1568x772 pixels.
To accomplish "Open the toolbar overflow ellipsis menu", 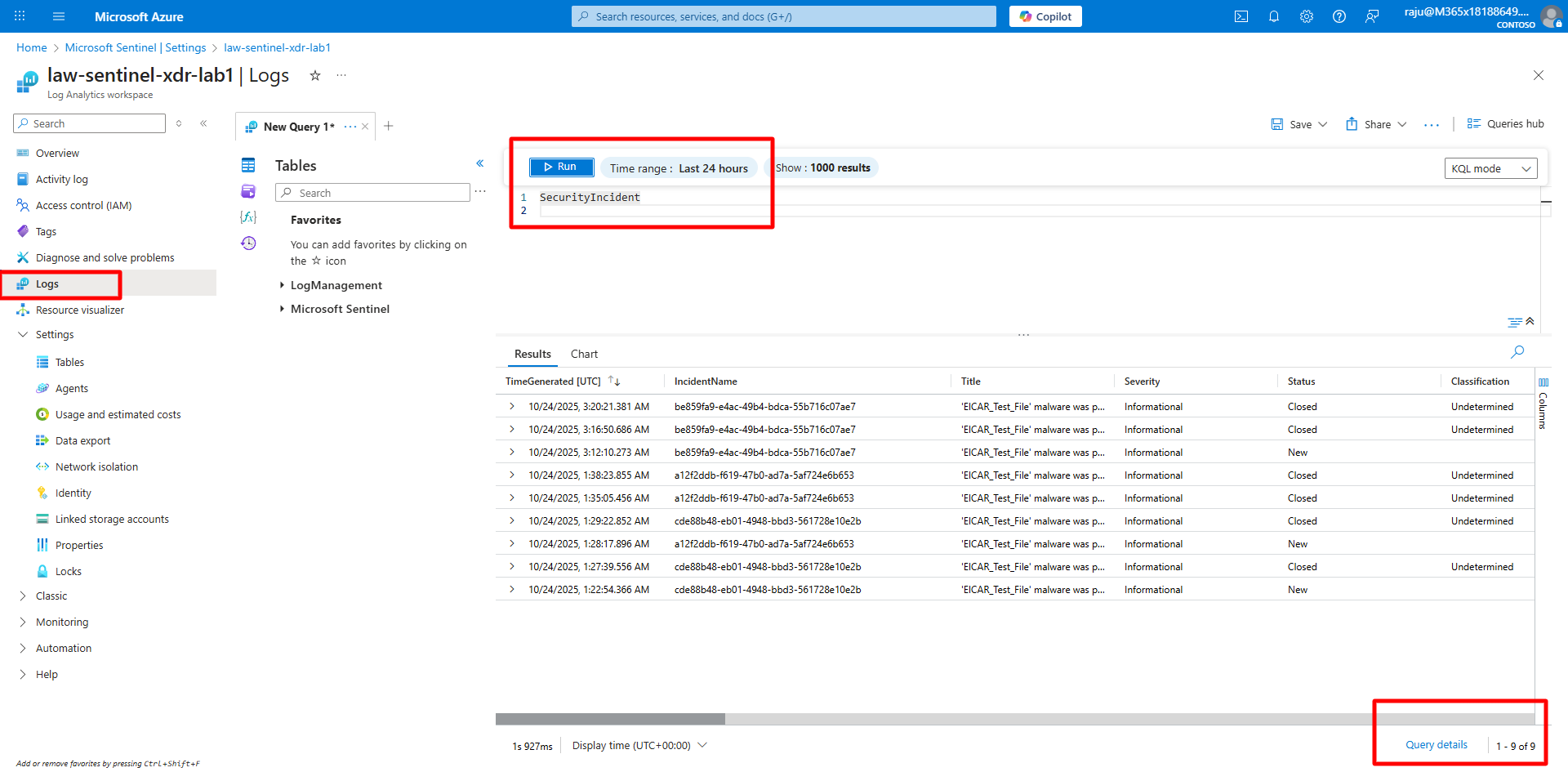I will [1432, 124].
